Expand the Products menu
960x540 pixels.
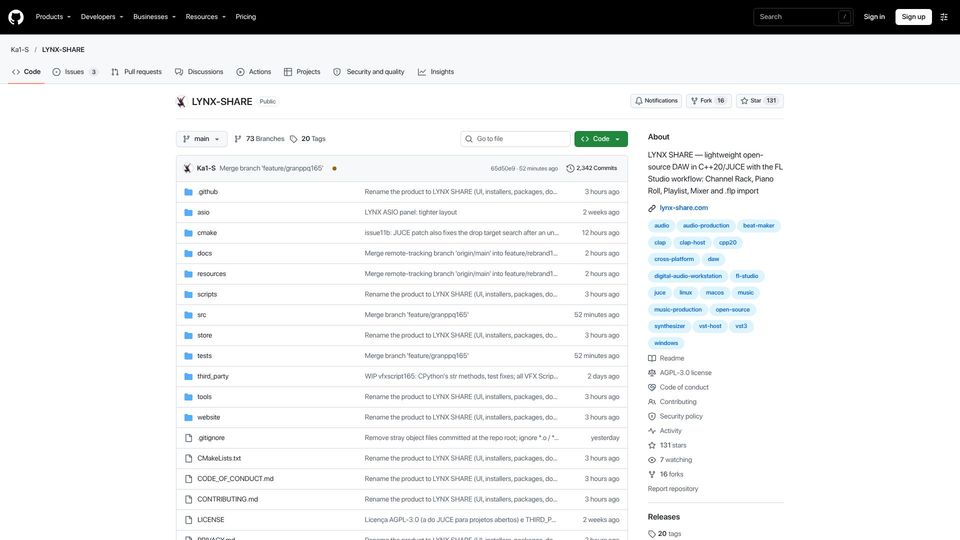[53, 17]
